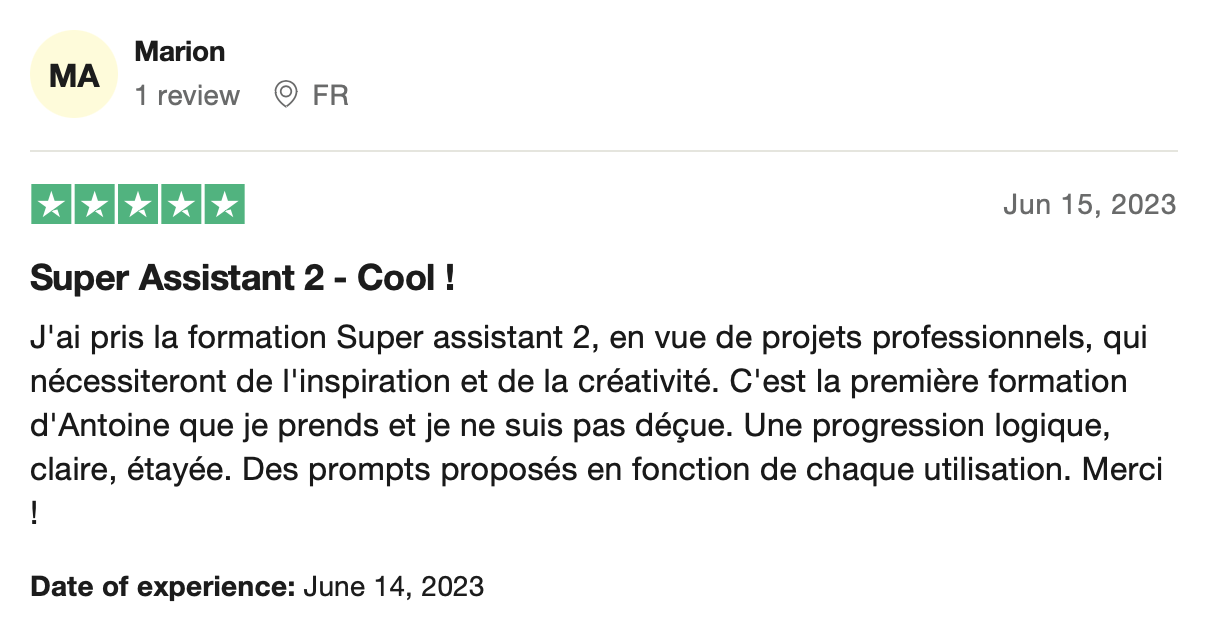This screenshot has width=1212, height=632.
Task: Select the third green rating star
Action: click(138, 205)
